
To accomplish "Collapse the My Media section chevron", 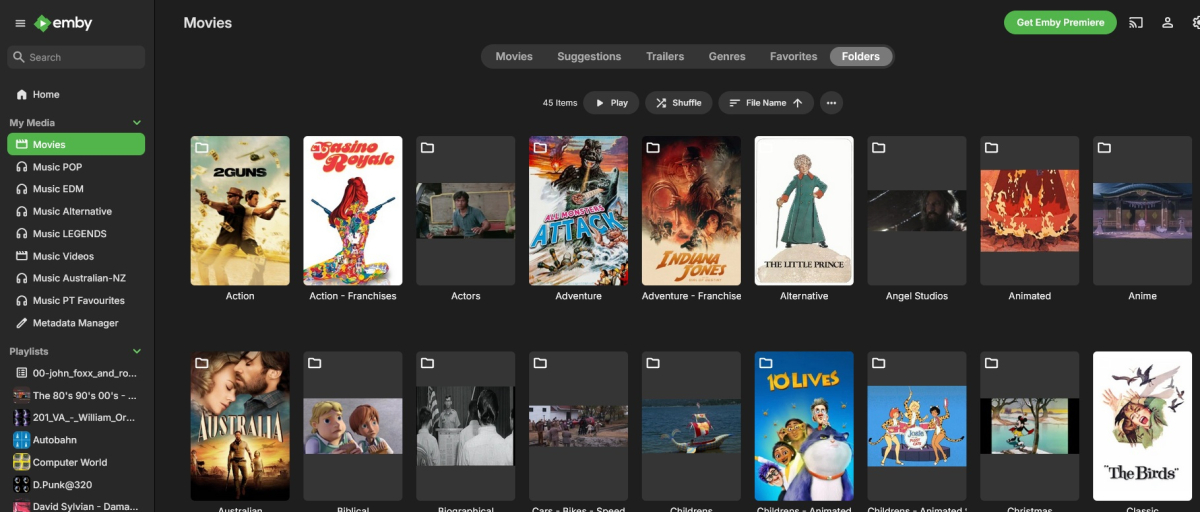I will (x=137, y=123).
